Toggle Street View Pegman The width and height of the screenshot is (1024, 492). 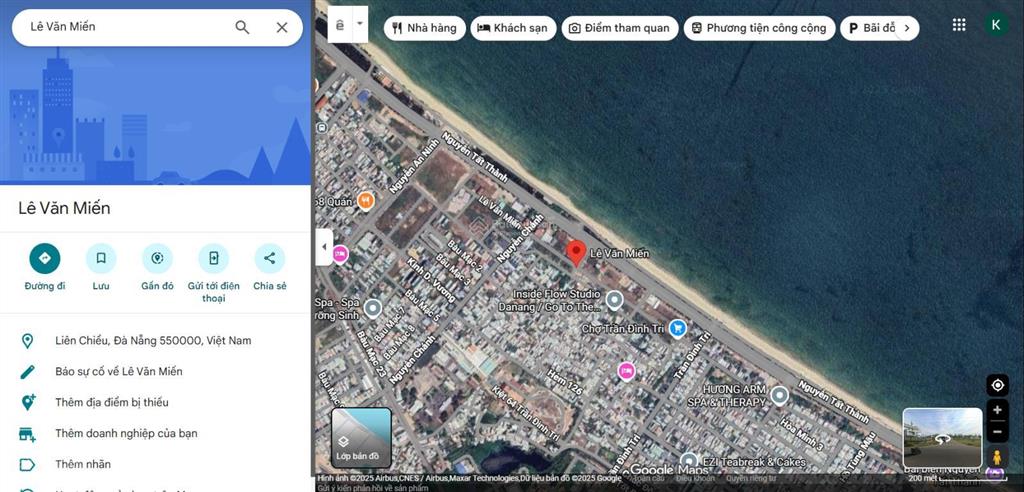pyautogui.click(x=996, y=458)
